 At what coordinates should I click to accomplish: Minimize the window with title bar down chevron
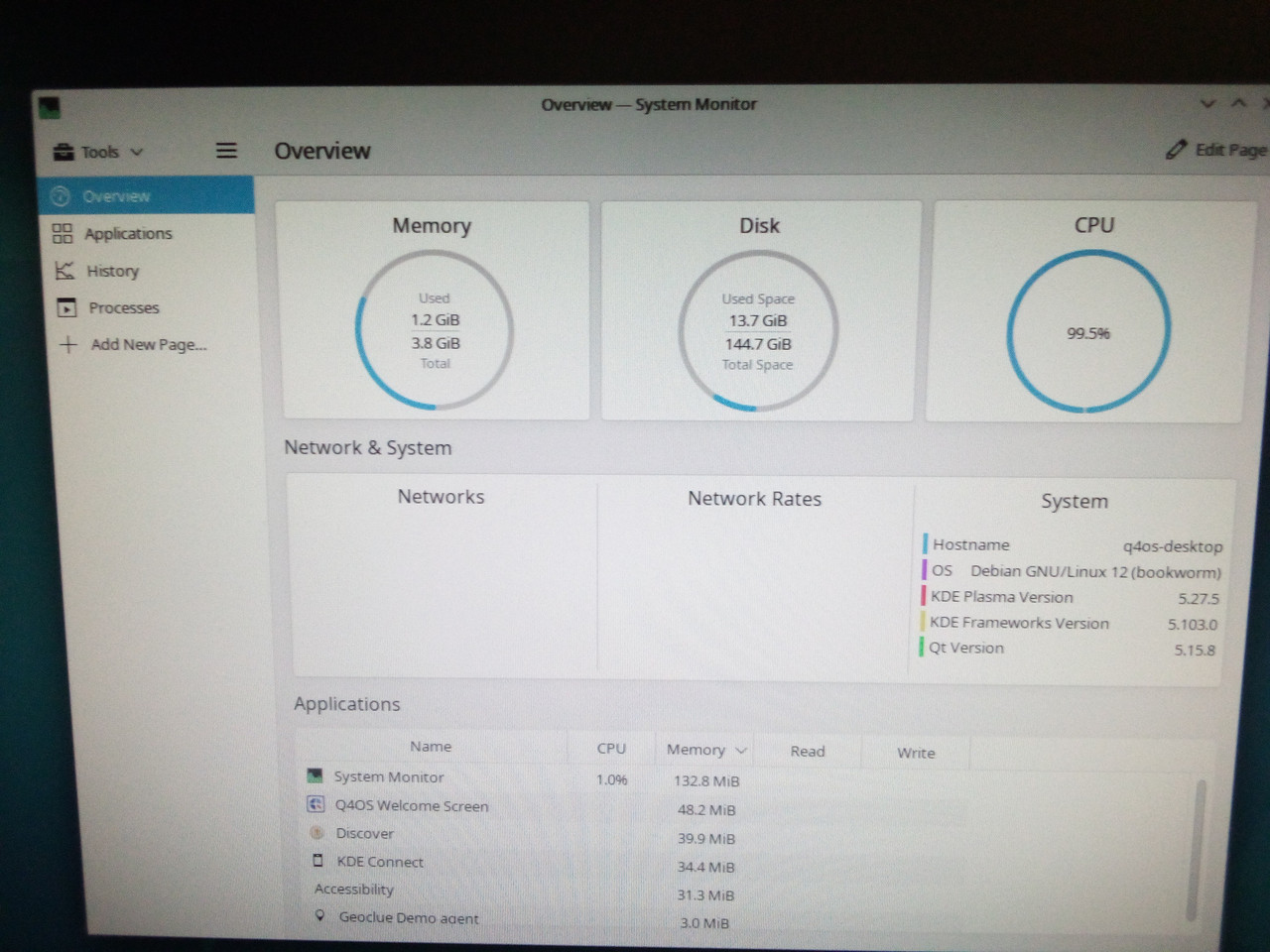pyautogui.click(x=1207, y=103)
